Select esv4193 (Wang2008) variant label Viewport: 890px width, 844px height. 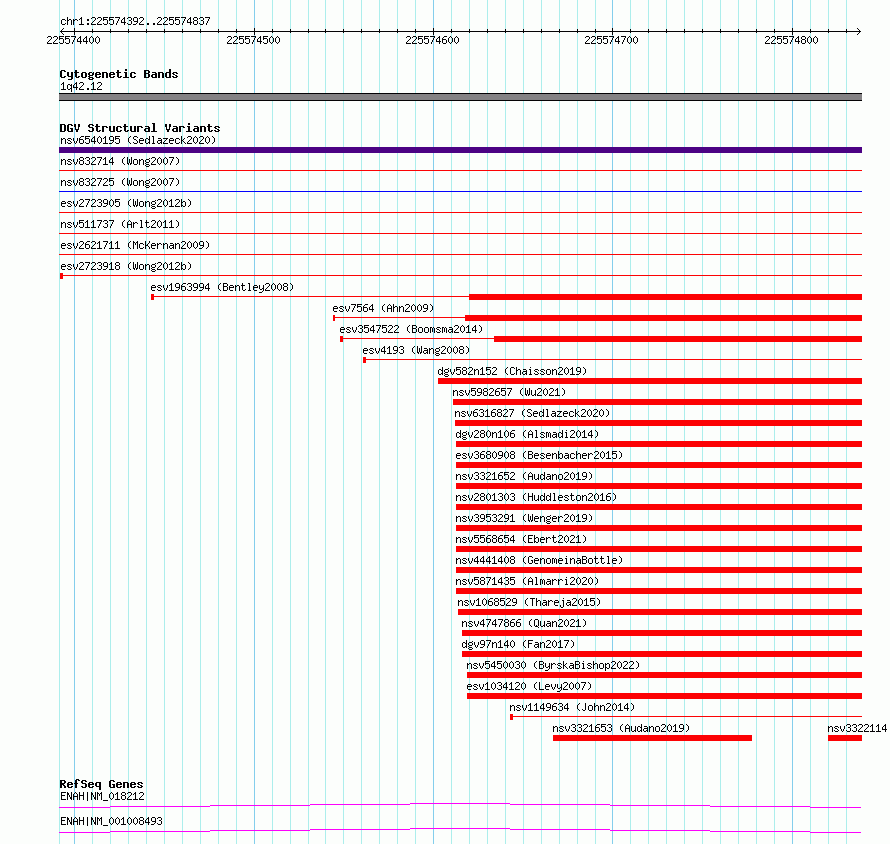[416, 350]
